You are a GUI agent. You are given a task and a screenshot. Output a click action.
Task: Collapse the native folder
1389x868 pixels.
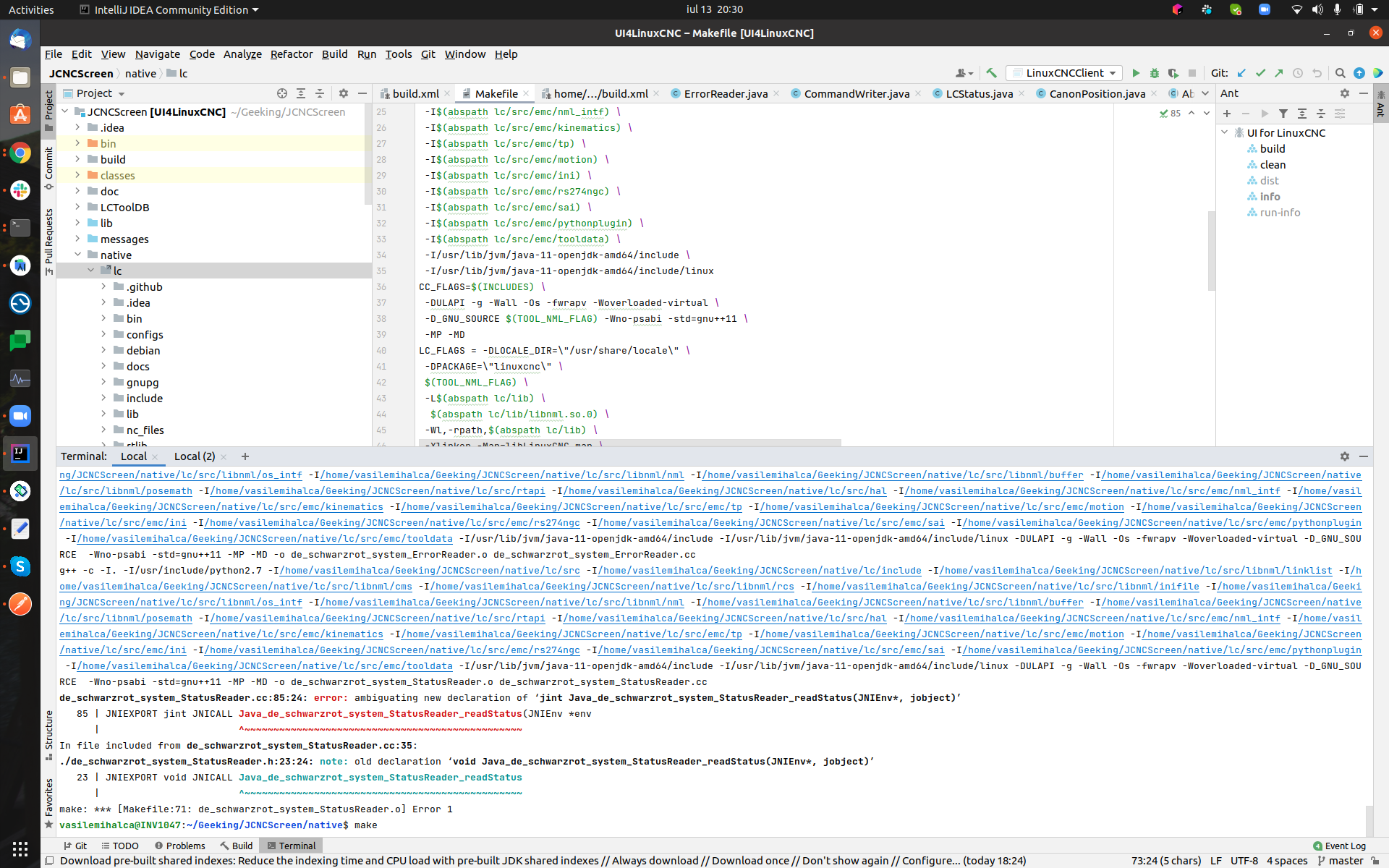coord(77,255)
